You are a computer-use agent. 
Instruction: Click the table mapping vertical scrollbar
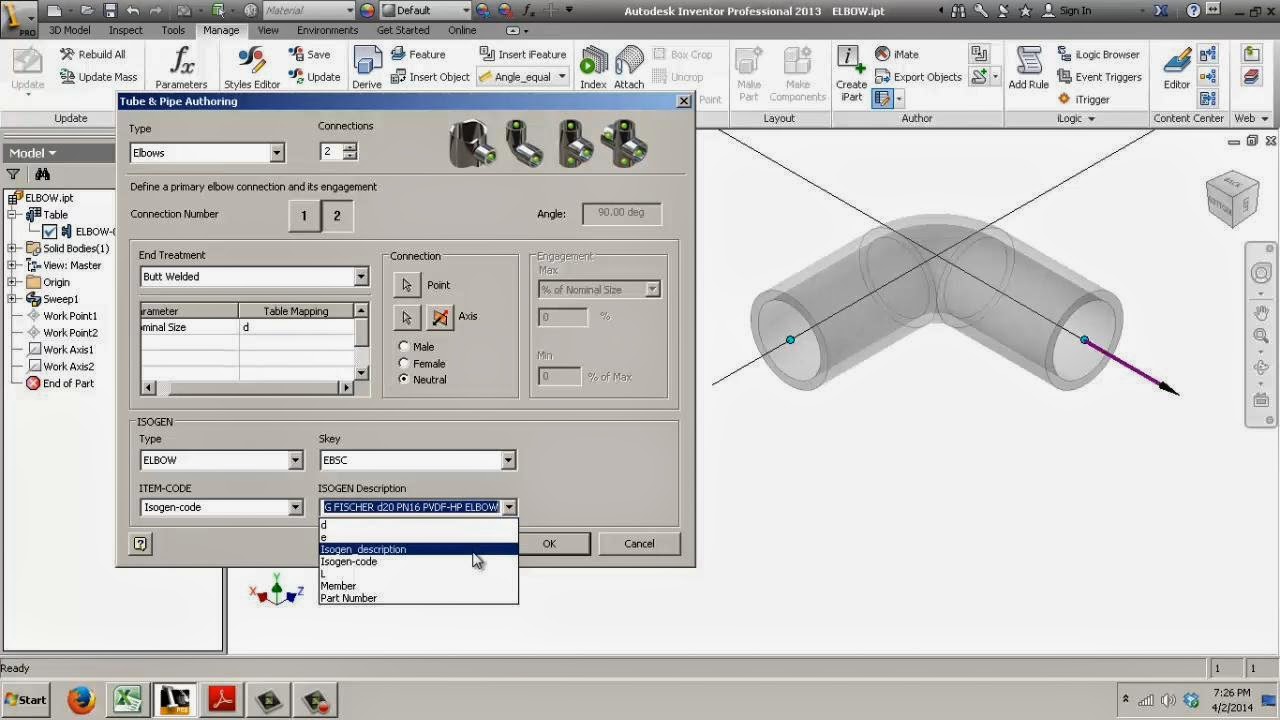(361, 341)
